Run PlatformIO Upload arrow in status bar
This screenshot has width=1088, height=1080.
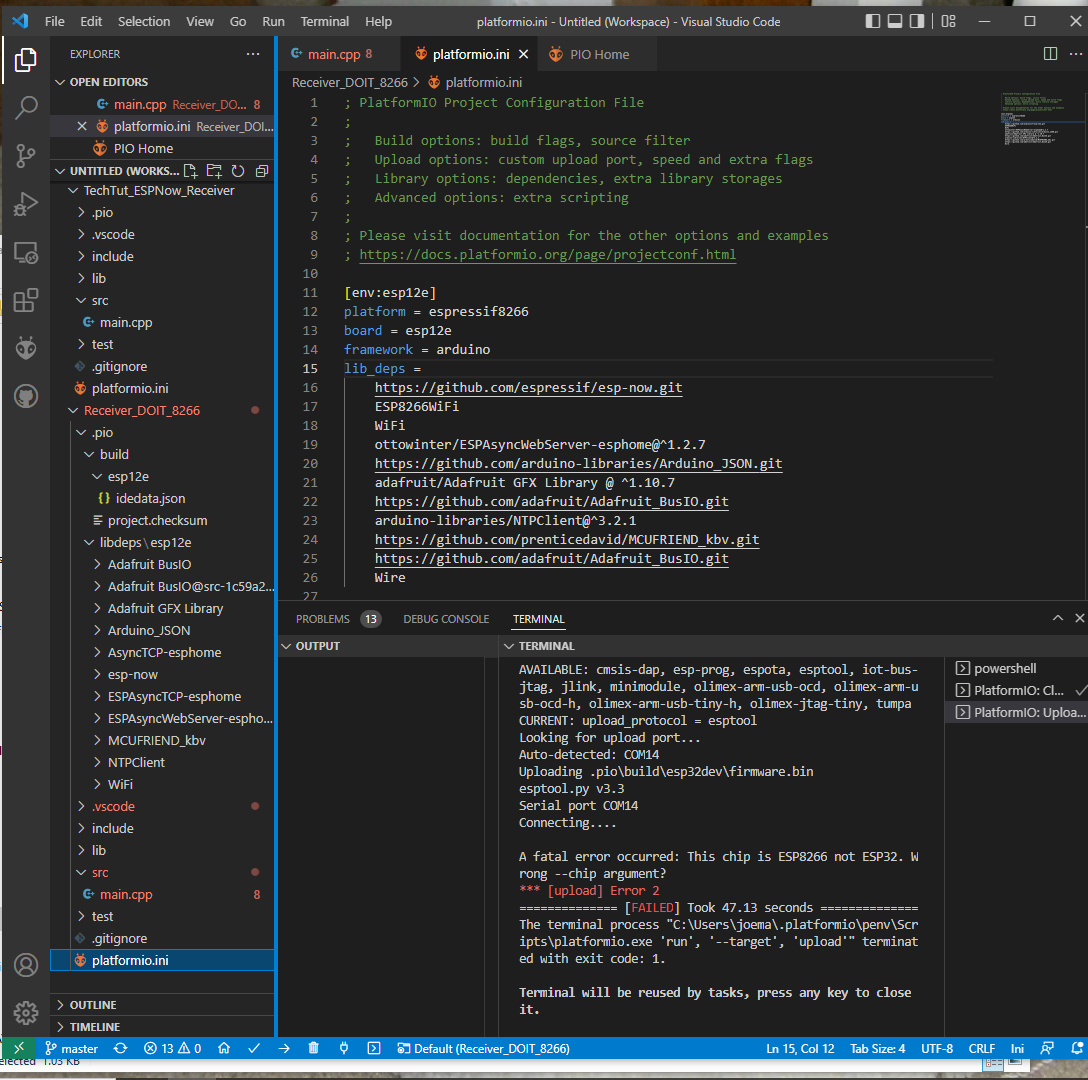click(284, 1048)
